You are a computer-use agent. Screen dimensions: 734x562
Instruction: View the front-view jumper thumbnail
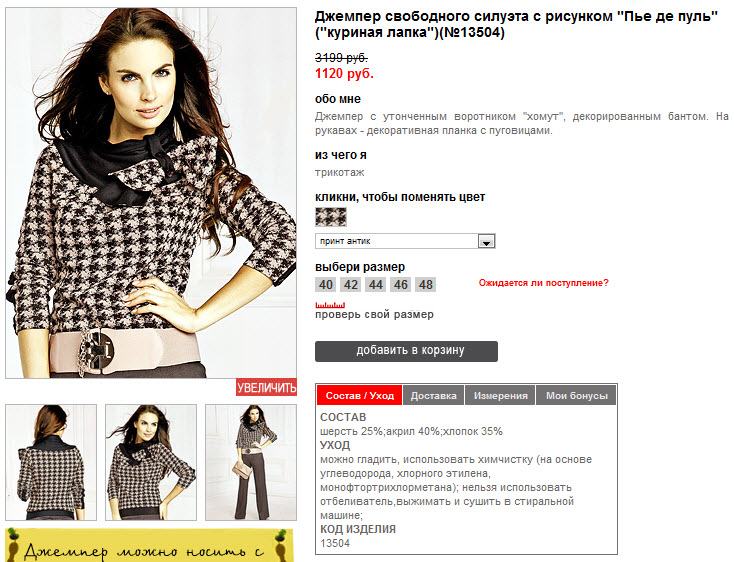(151, 462)
